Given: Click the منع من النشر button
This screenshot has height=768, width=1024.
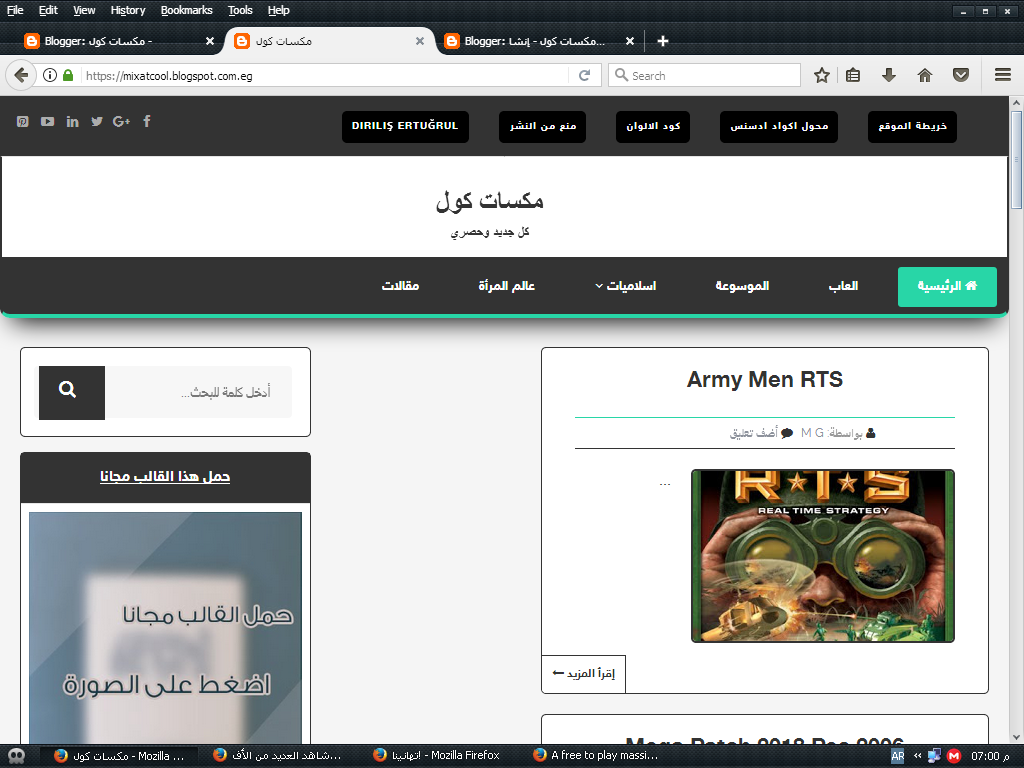Looking at the screenshot, I should [543, 126].
